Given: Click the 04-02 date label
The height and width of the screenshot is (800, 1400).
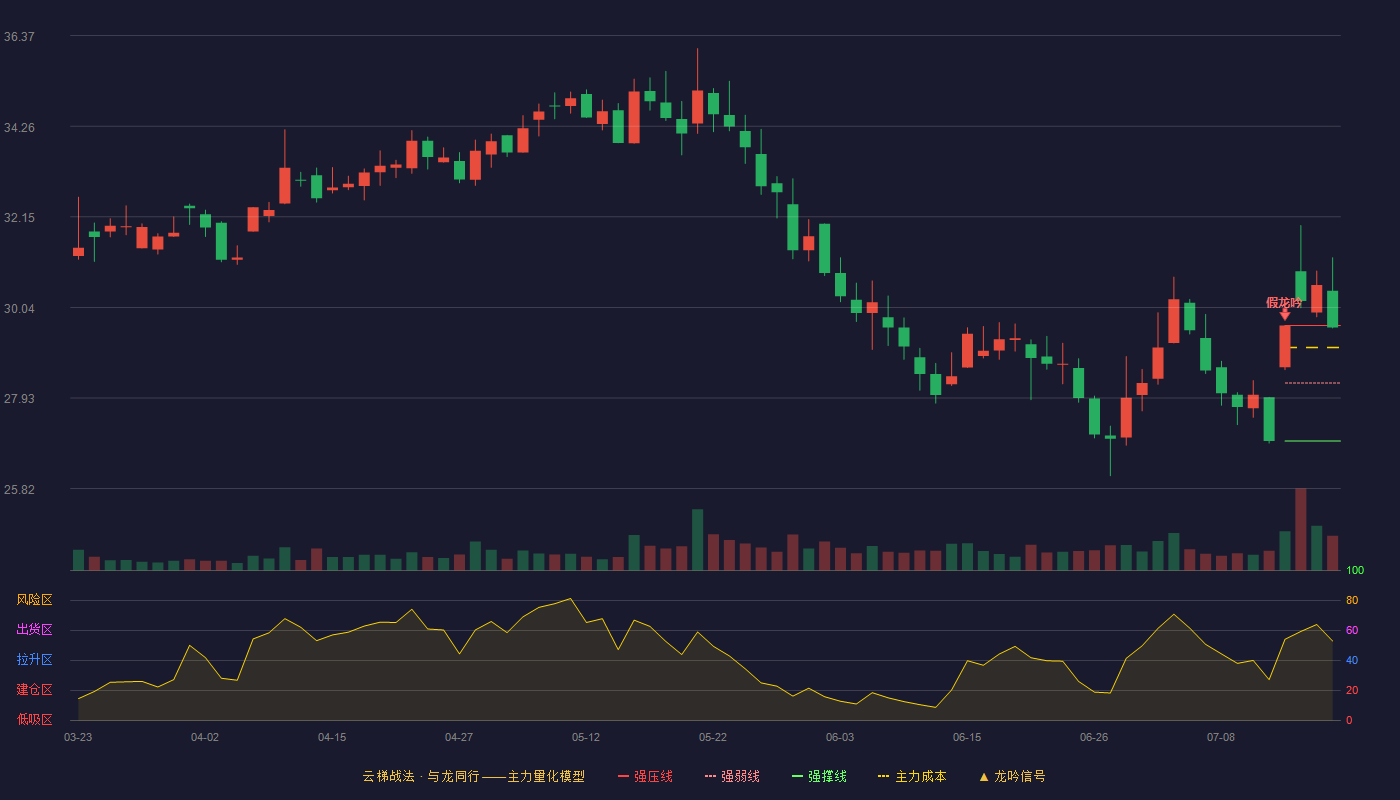Looking at the screenshot, I should 205,737.
